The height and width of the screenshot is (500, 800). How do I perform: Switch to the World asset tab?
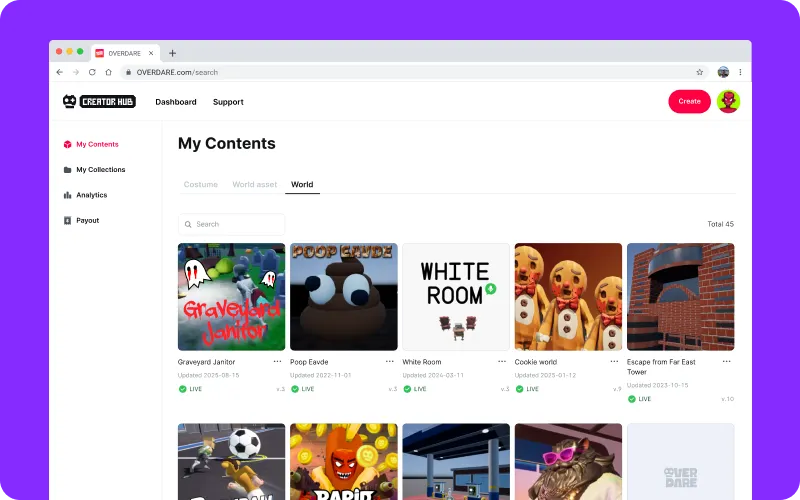[x=255, y=184]
